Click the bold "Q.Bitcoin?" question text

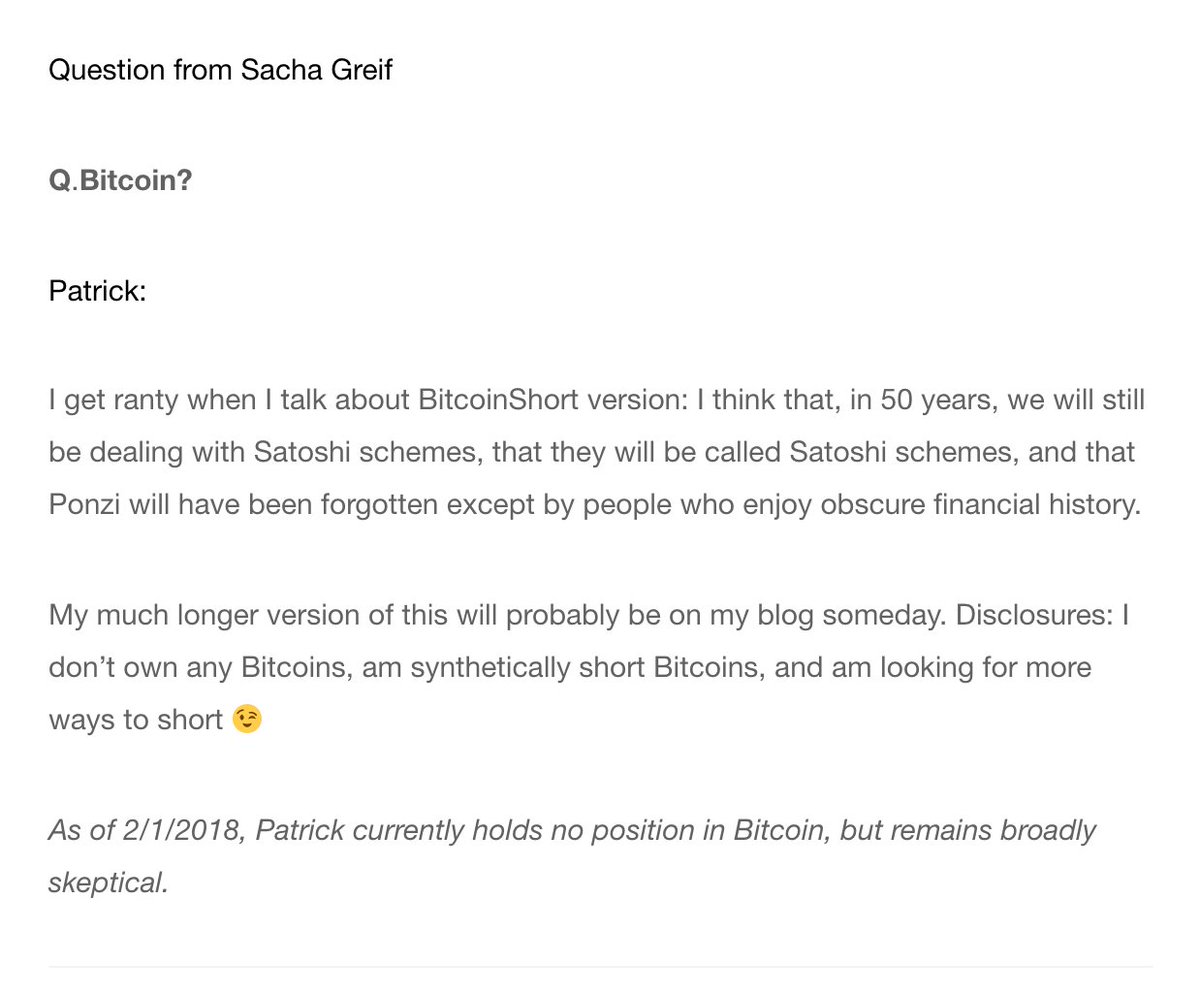[x=120, y=184]
